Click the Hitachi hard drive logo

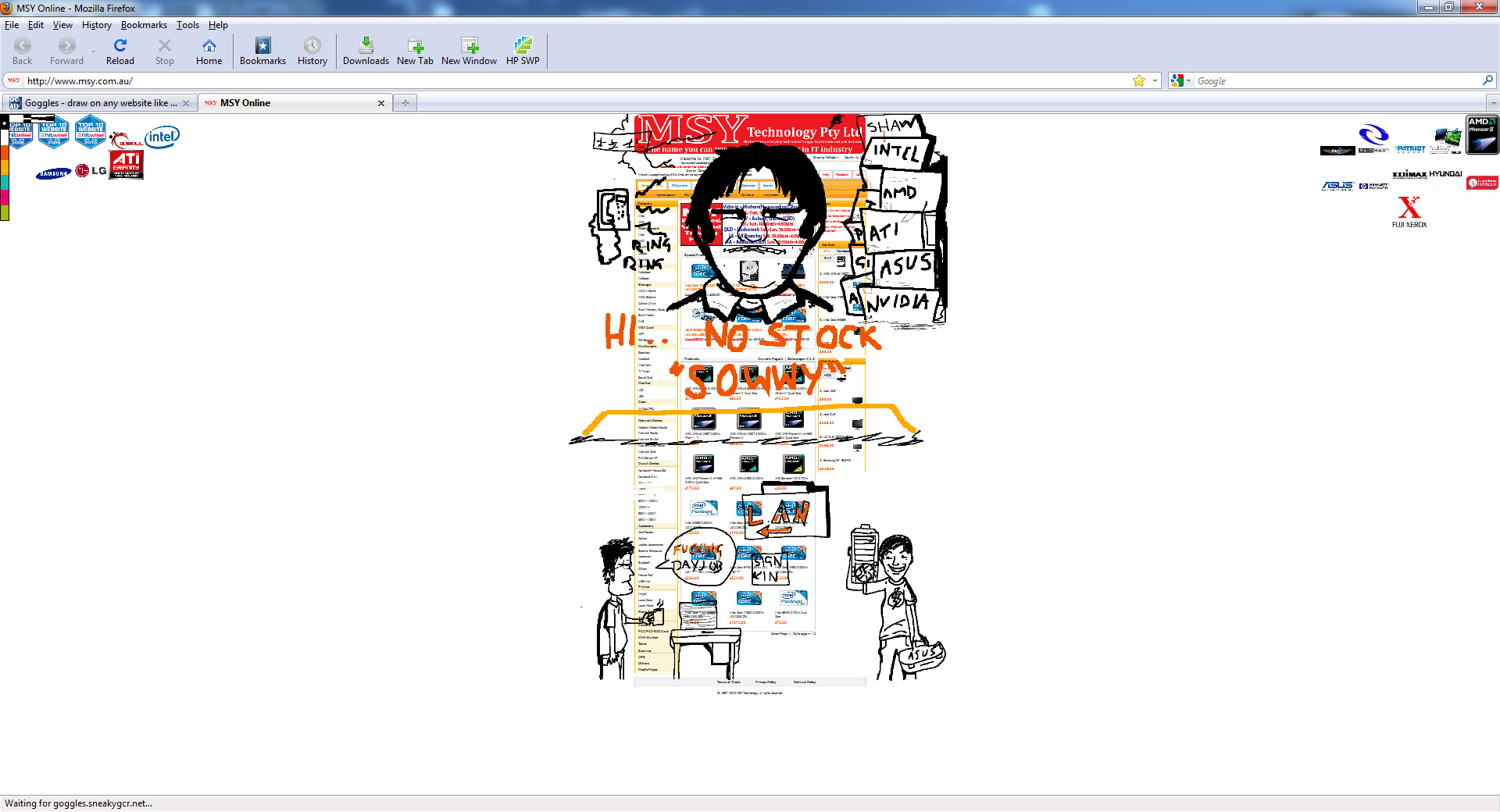1482,183
